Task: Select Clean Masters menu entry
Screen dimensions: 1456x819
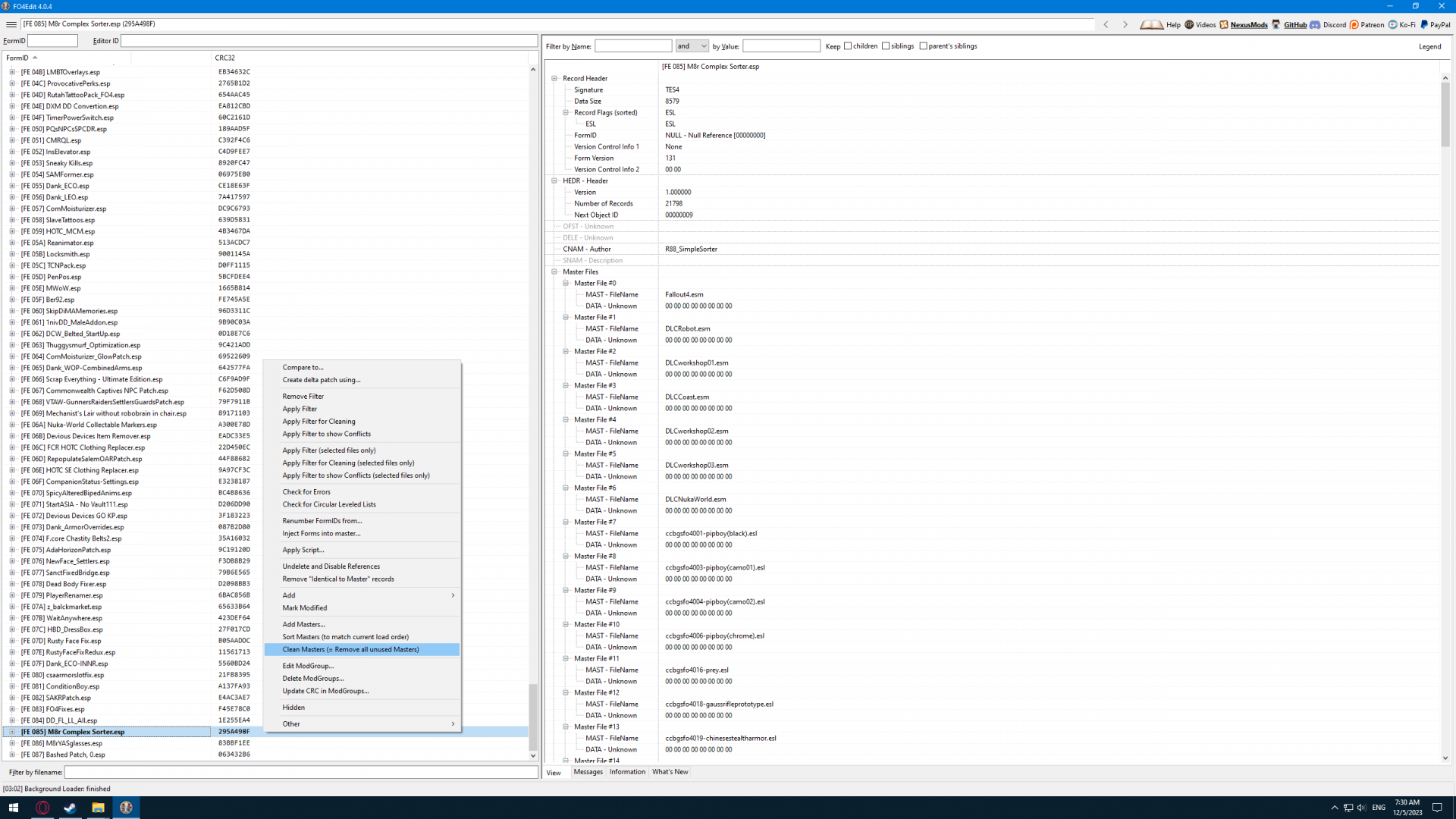Action: pyautogui.click(x=350, y=650)
